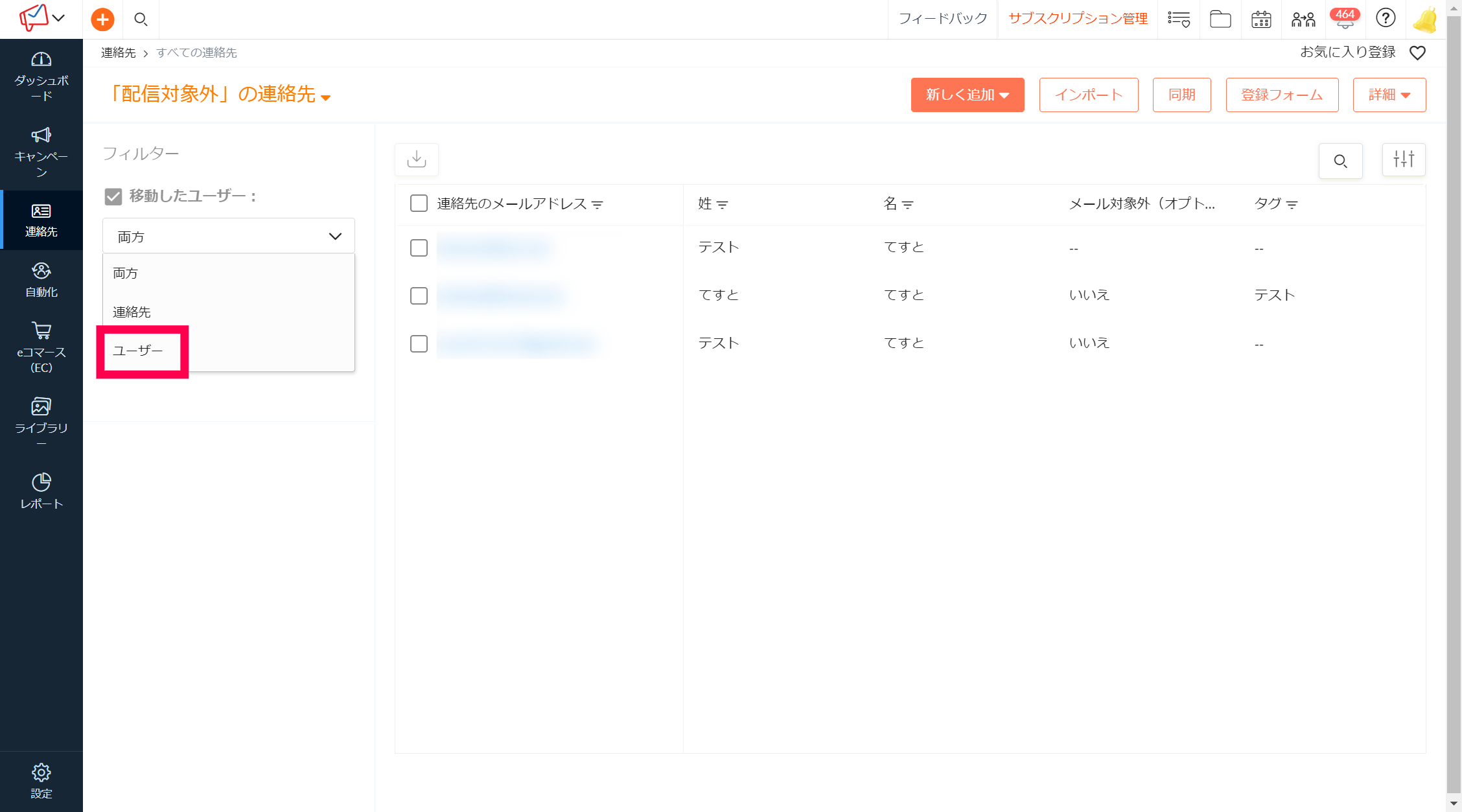Open the column settings sliders icon

coord(1403,159)
